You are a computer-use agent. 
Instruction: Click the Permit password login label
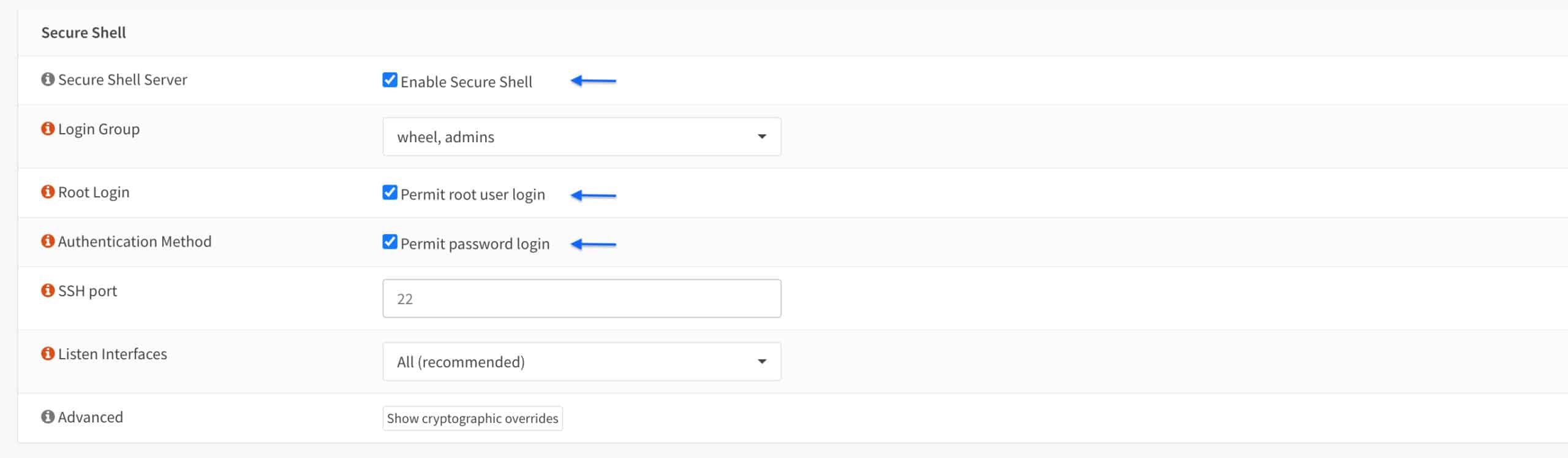pyautogui.click(x=475, y=244)
